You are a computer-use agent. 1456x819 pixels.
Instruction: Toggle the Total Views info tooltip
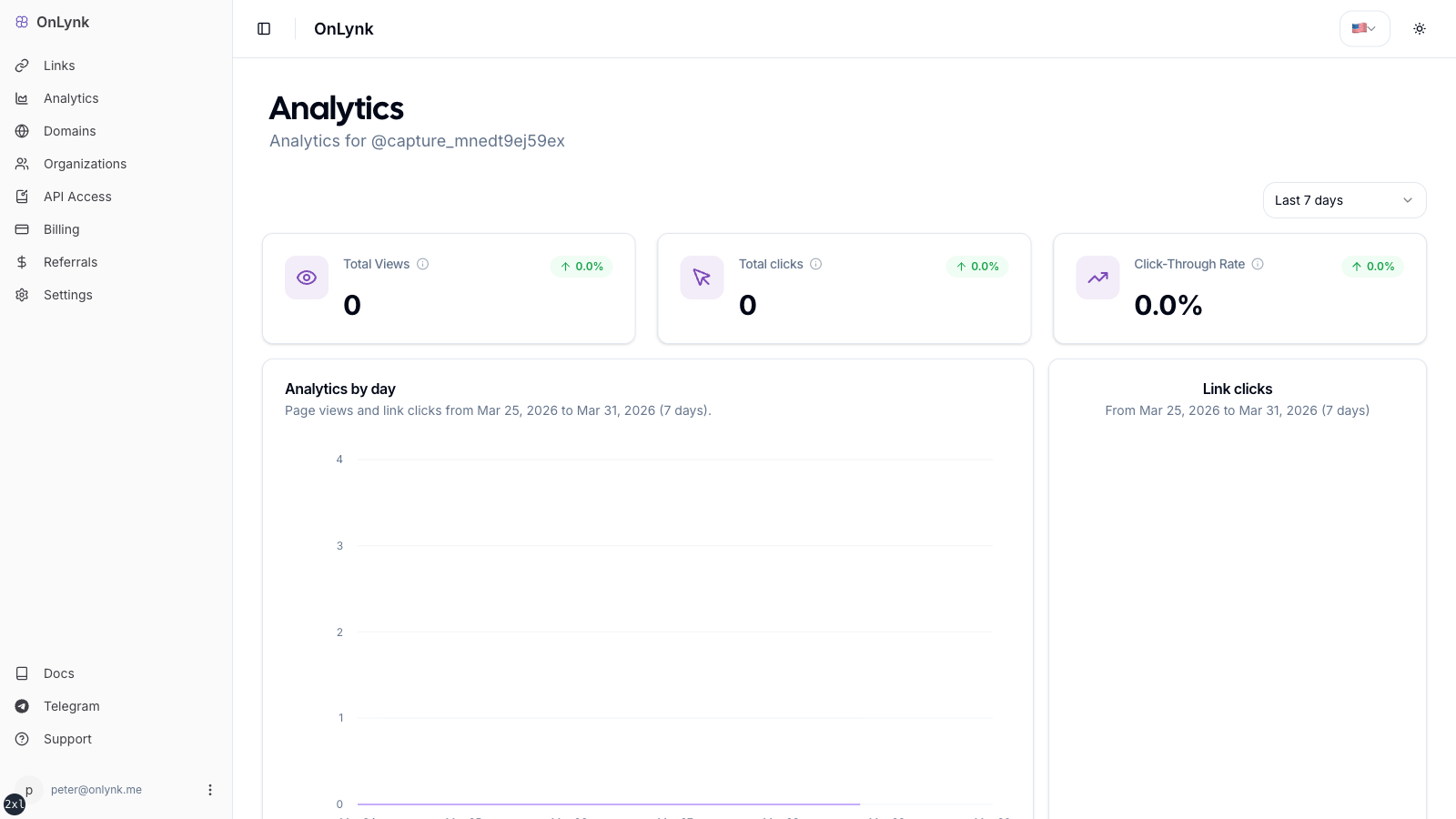click(x=422, y=263)
